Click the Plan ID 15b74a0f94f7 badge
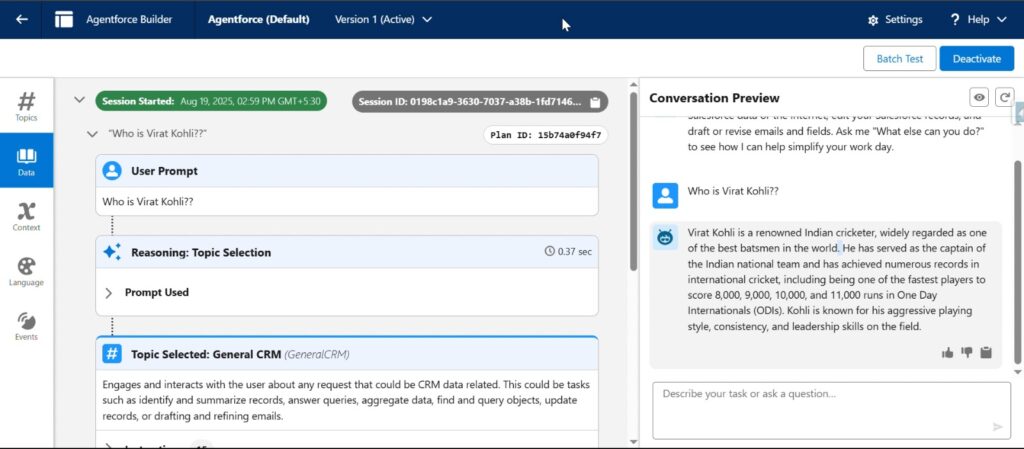1024x449 pixels. pyautogui.click(x=545, y=135)
